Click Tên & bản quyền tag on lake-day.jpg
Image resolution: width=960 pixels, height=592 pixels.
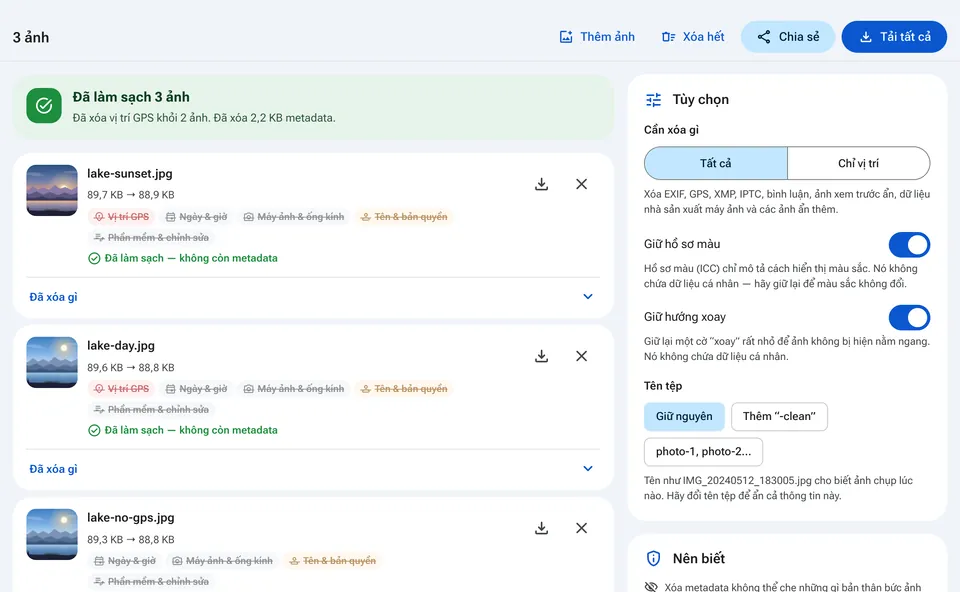tap(404, 389)
